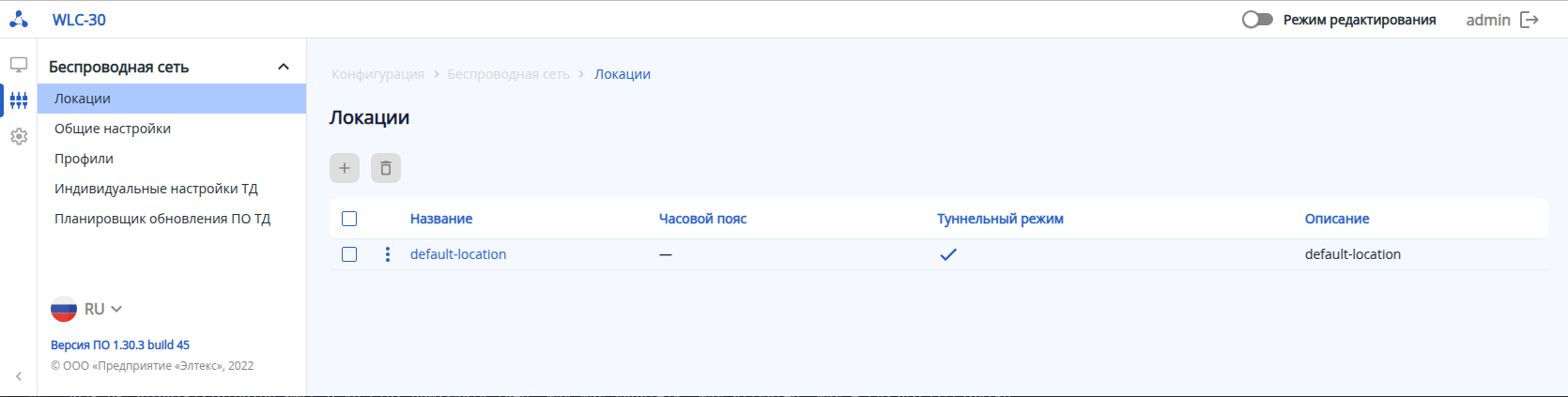1568x397 pixels.
Task: Open the configuration section icon in sidebar
Action: coord(19,100)
